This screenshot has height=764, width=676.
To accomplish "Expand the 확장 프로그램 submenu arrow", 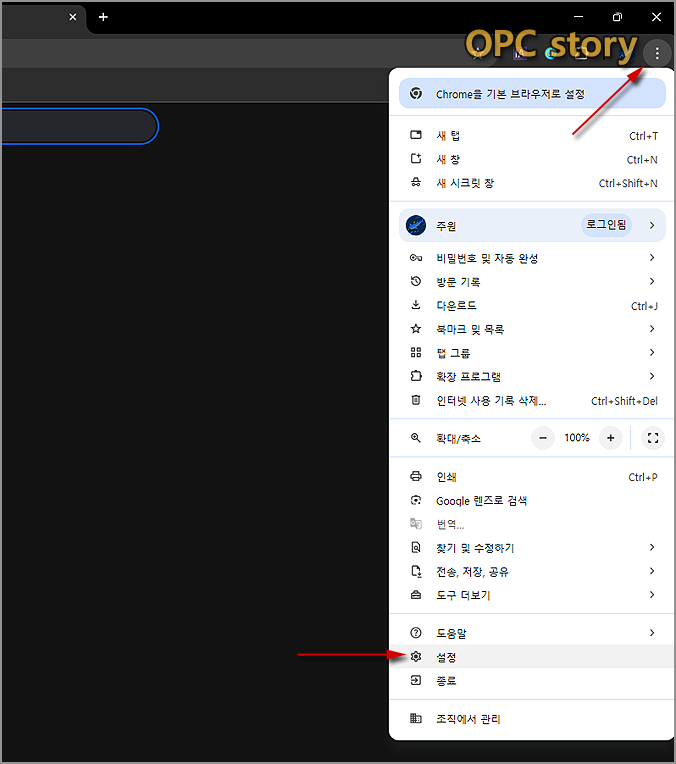I will pyautogui.click(x=652, y=376).
